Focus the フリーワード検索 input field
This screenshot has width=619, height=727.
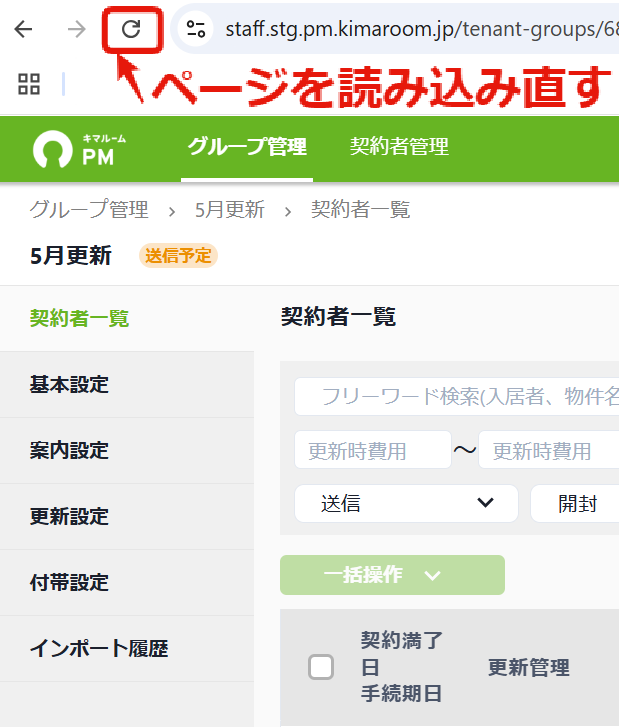click(457, 396)
